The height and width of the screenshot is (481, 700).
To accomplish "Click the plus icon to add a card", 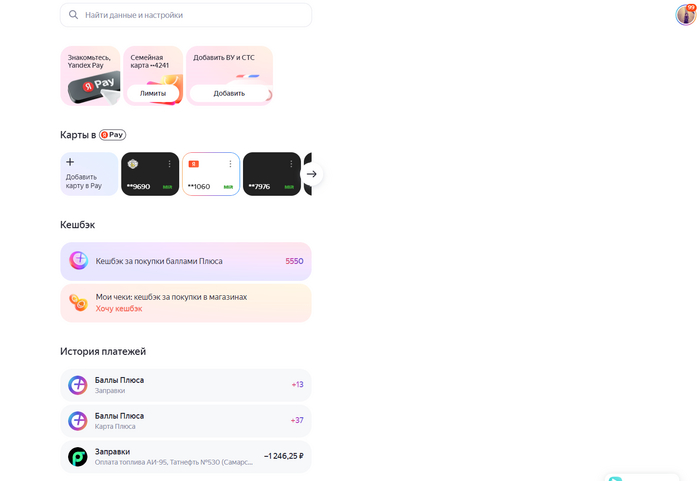I will (x=70, y=162).
